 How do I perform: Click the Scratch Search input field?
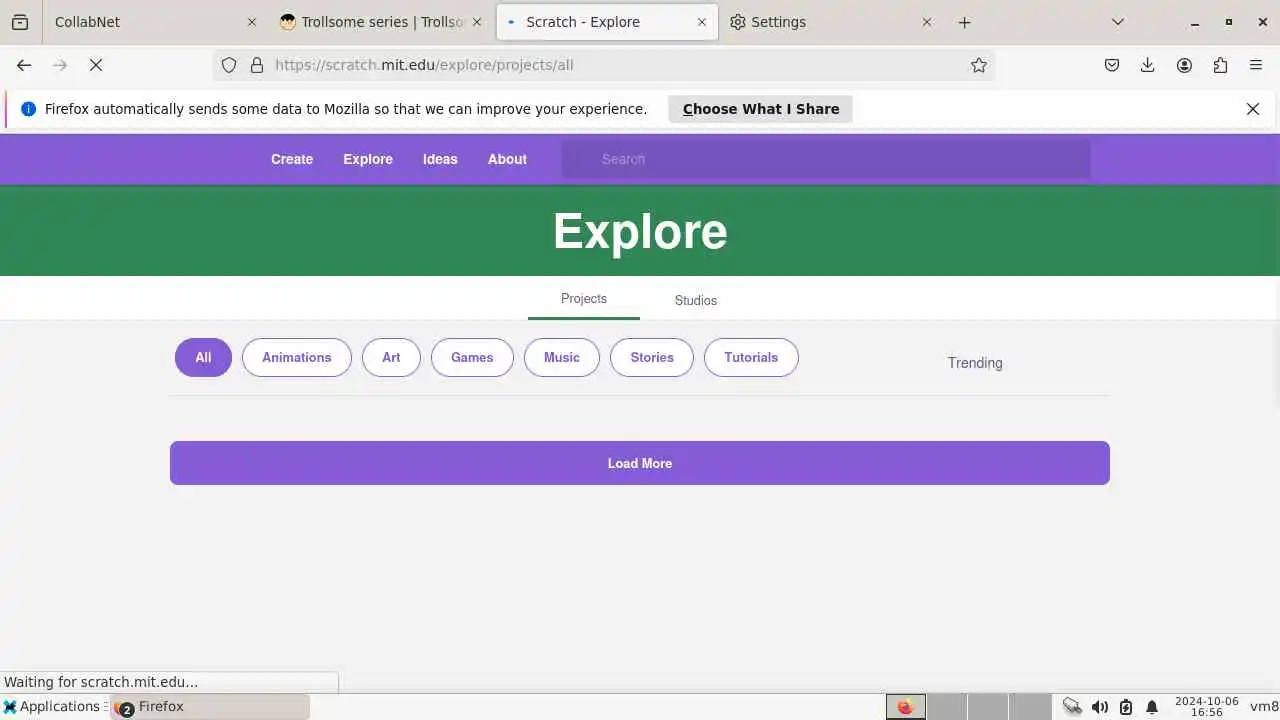click(x=826, y=159)
